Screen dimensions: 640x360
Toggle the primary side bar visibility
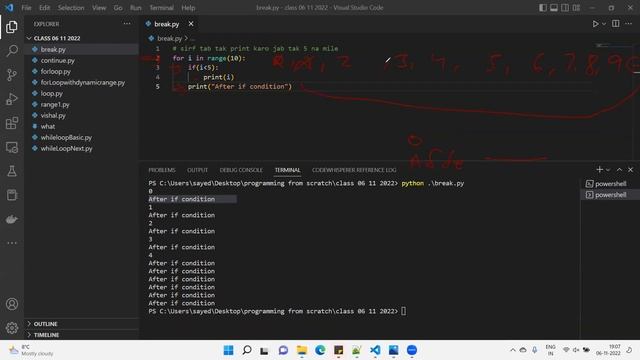pyautogui.click(x=543, y=8)
